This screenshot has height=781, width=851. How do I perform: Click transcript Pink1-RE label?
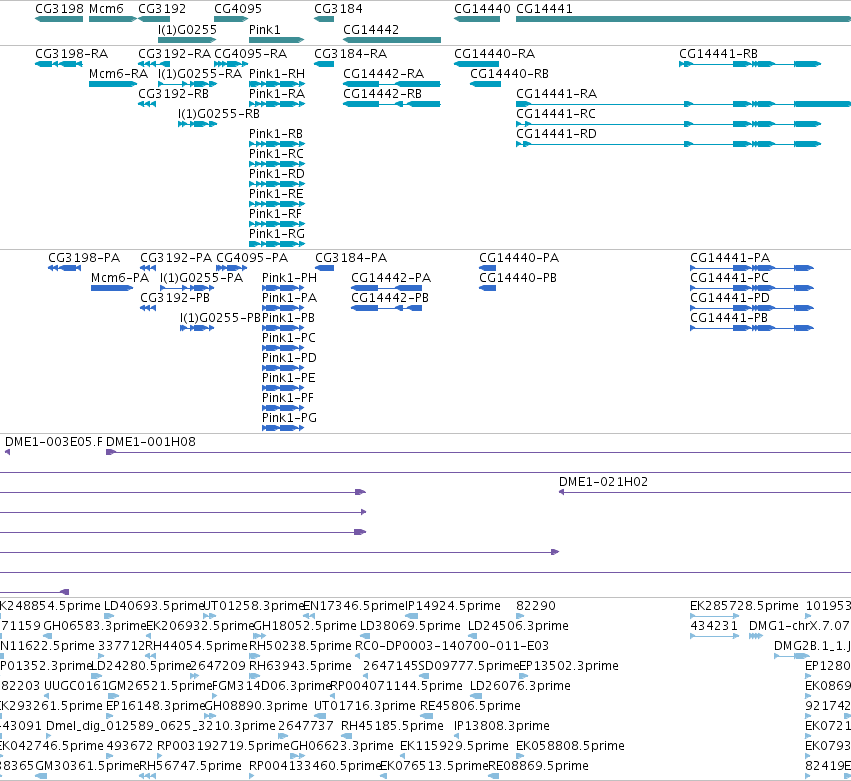click(x=276, y=194)
